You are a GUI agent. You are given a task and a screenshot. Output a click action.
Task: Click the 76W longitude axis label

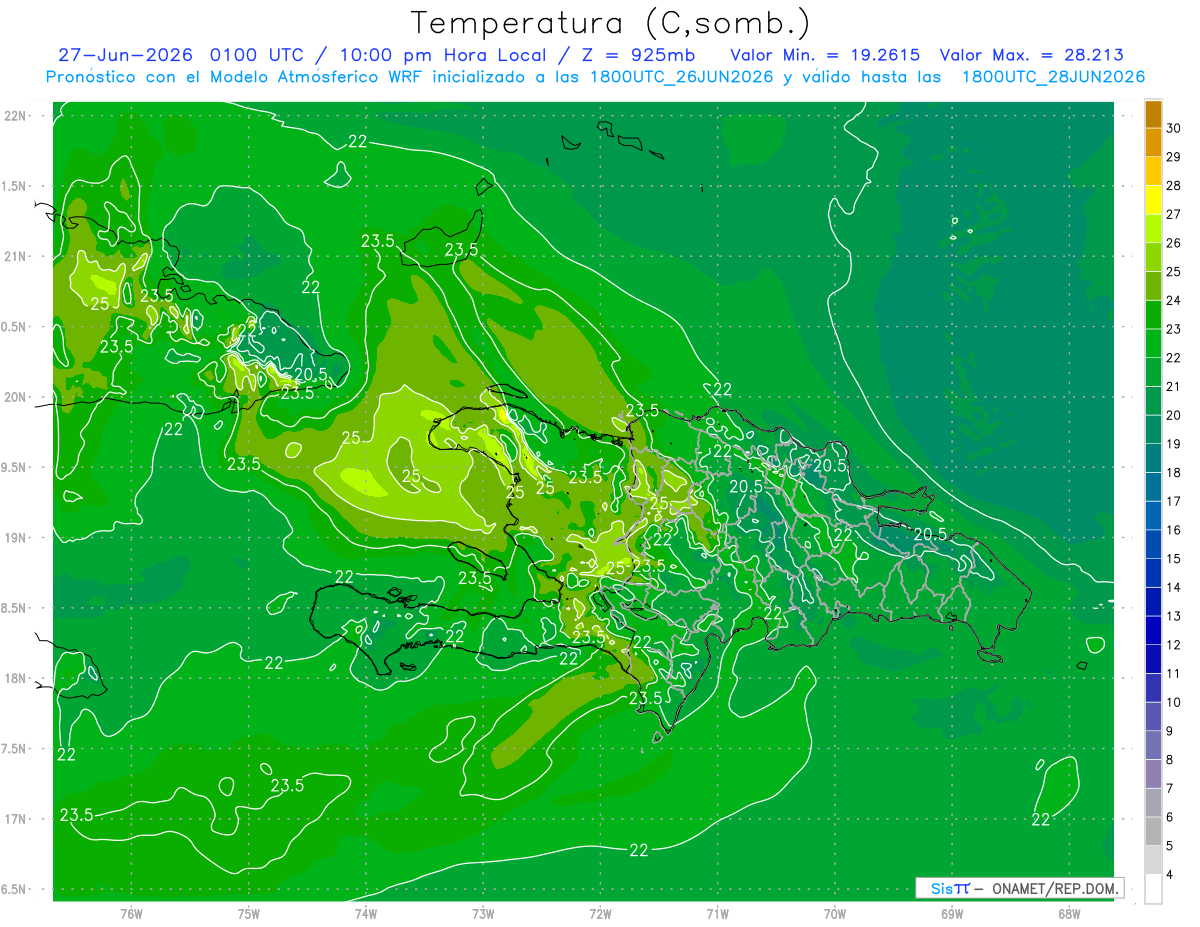pyautogui.click(x=131, y=912)
